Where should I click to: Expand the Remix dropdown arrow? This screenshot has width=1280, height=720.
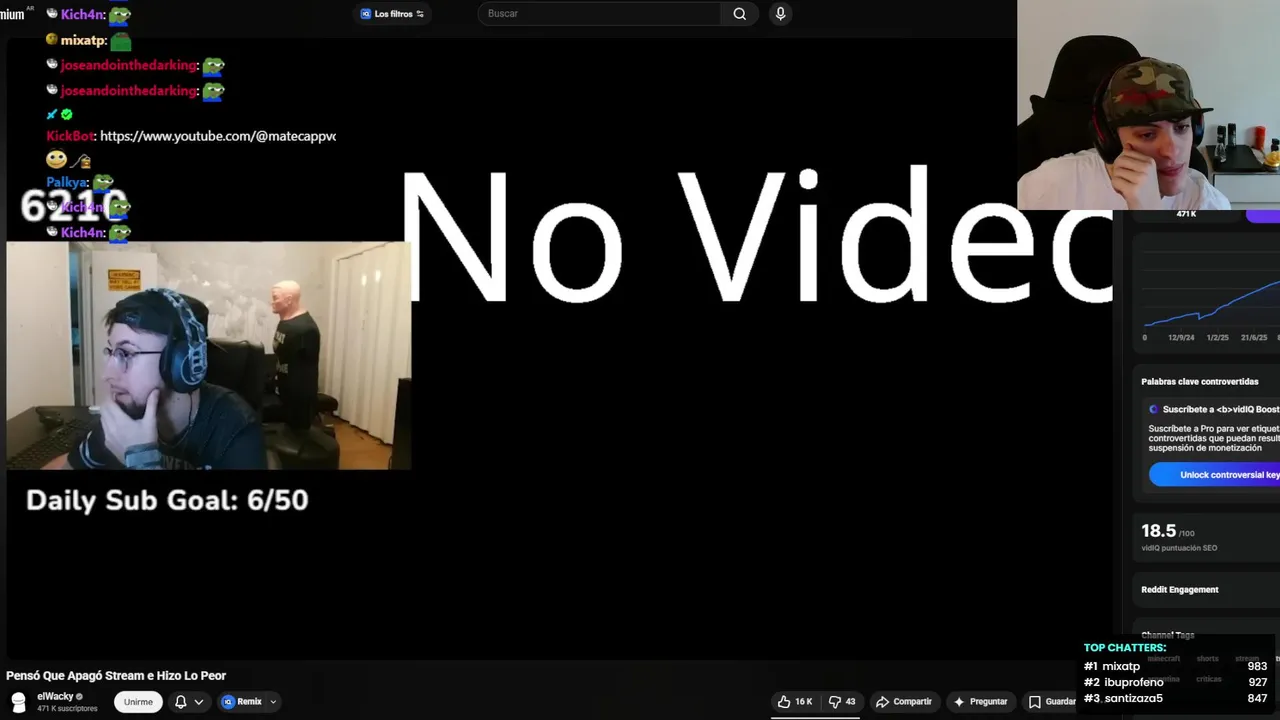coord(273,702)
